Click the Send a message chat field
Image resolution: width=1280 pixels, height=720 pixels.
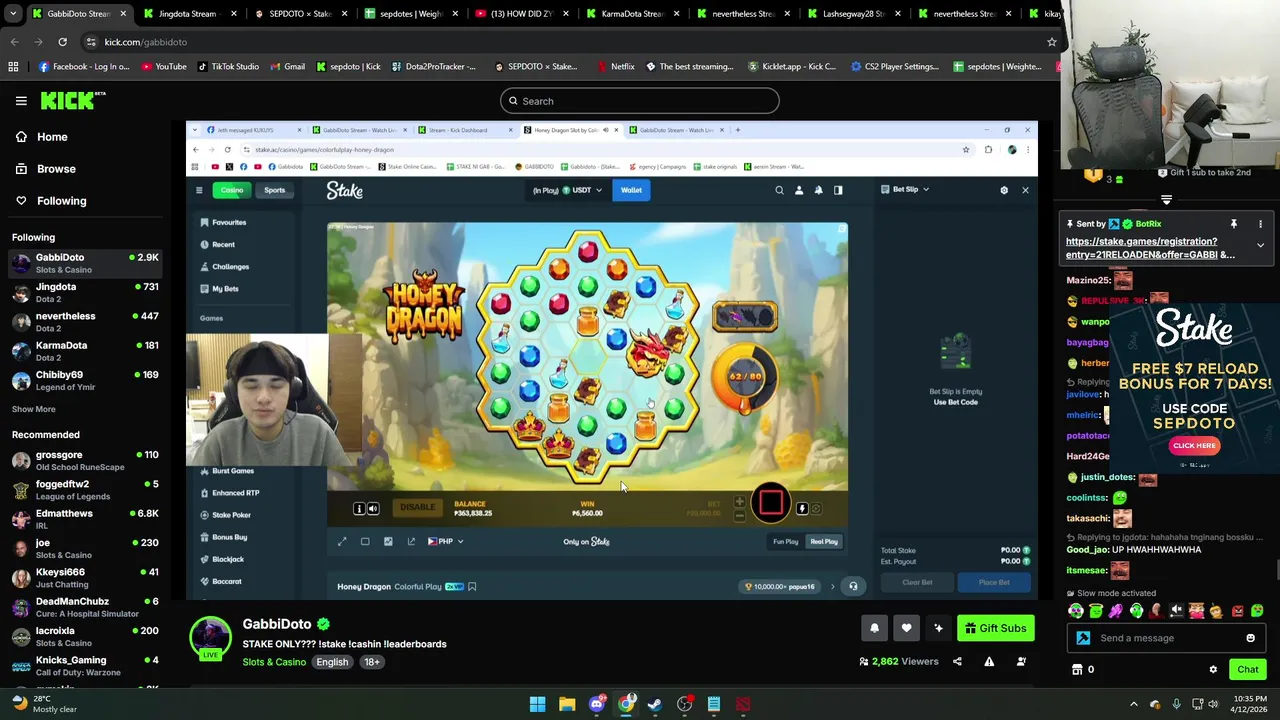(1165, 638)
